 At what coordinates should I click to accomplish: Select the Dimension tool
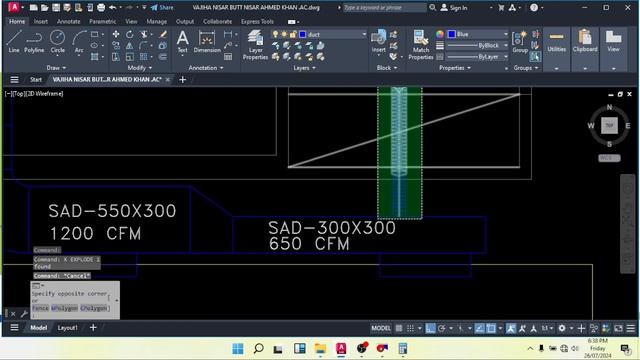coord(207,42)
